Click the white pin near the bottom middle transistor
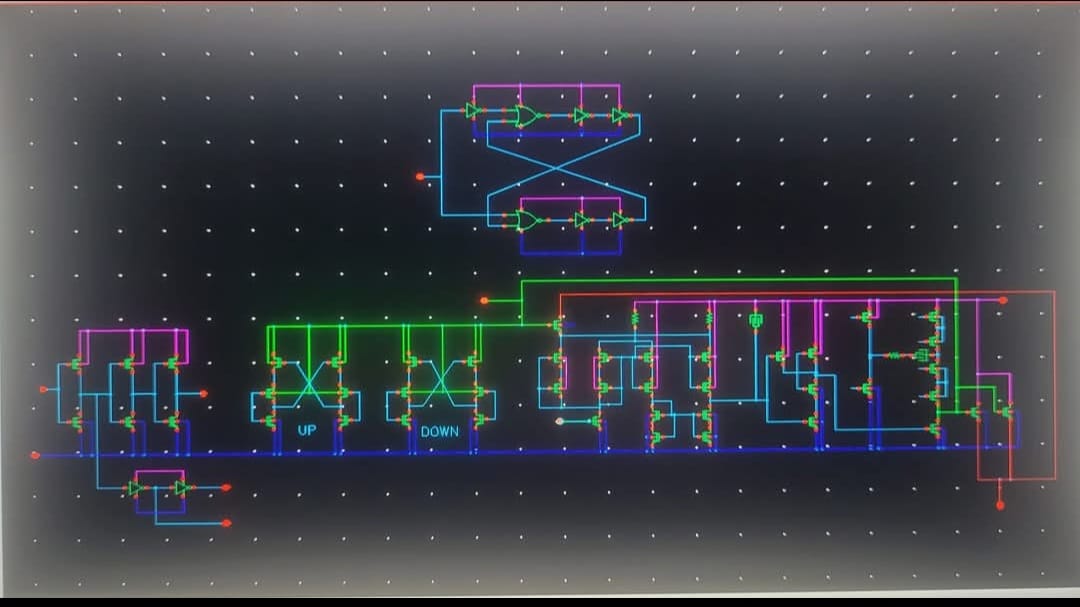 point(559,421)
